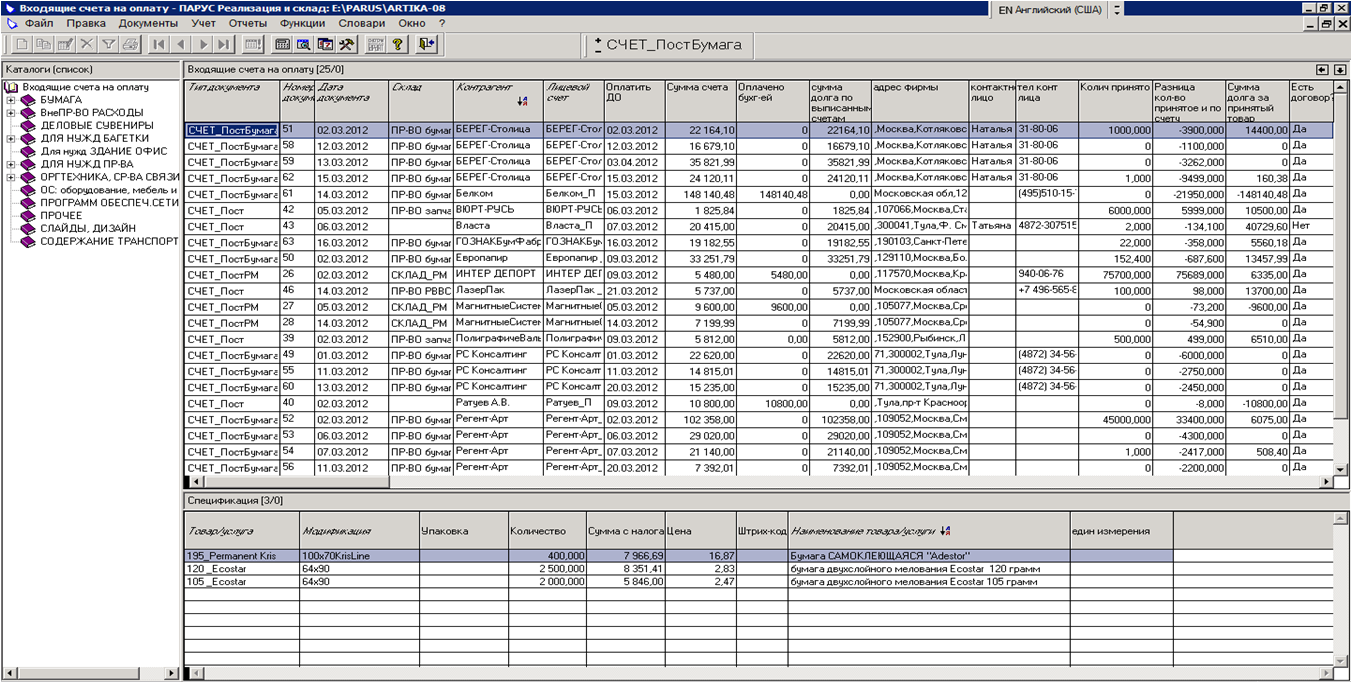Open the Документы menu
The width and height of the screenshot is (1352, 682).
click(x=148, y=22)
